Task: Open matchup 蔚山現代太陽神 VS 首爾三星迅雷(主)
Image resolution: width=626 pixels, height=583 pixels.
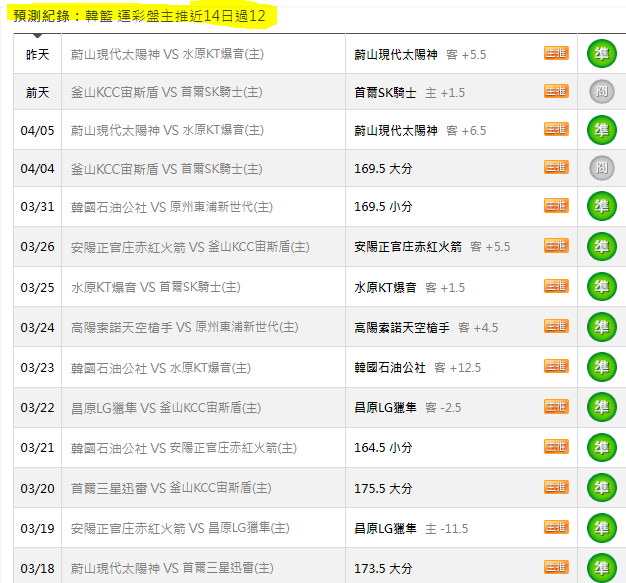Action: pos(172,568)
